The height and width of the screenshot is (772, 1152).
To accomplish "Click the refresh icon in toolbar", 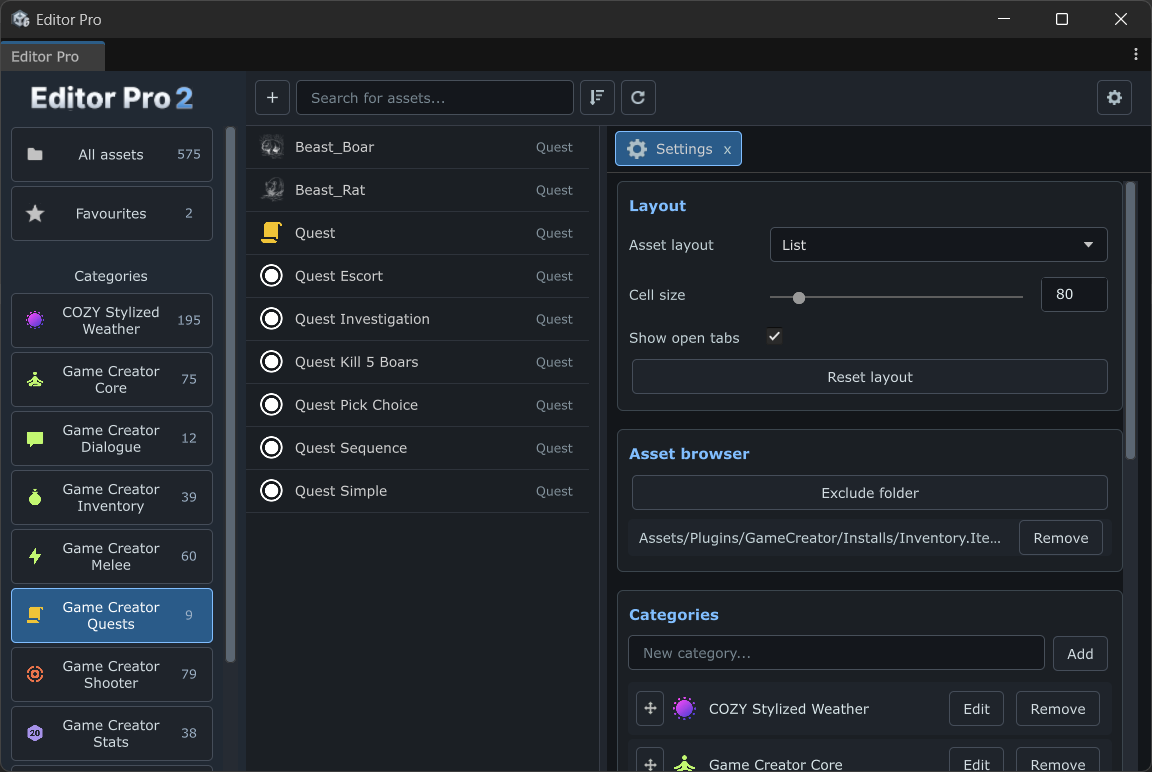I will click(638, 98).
